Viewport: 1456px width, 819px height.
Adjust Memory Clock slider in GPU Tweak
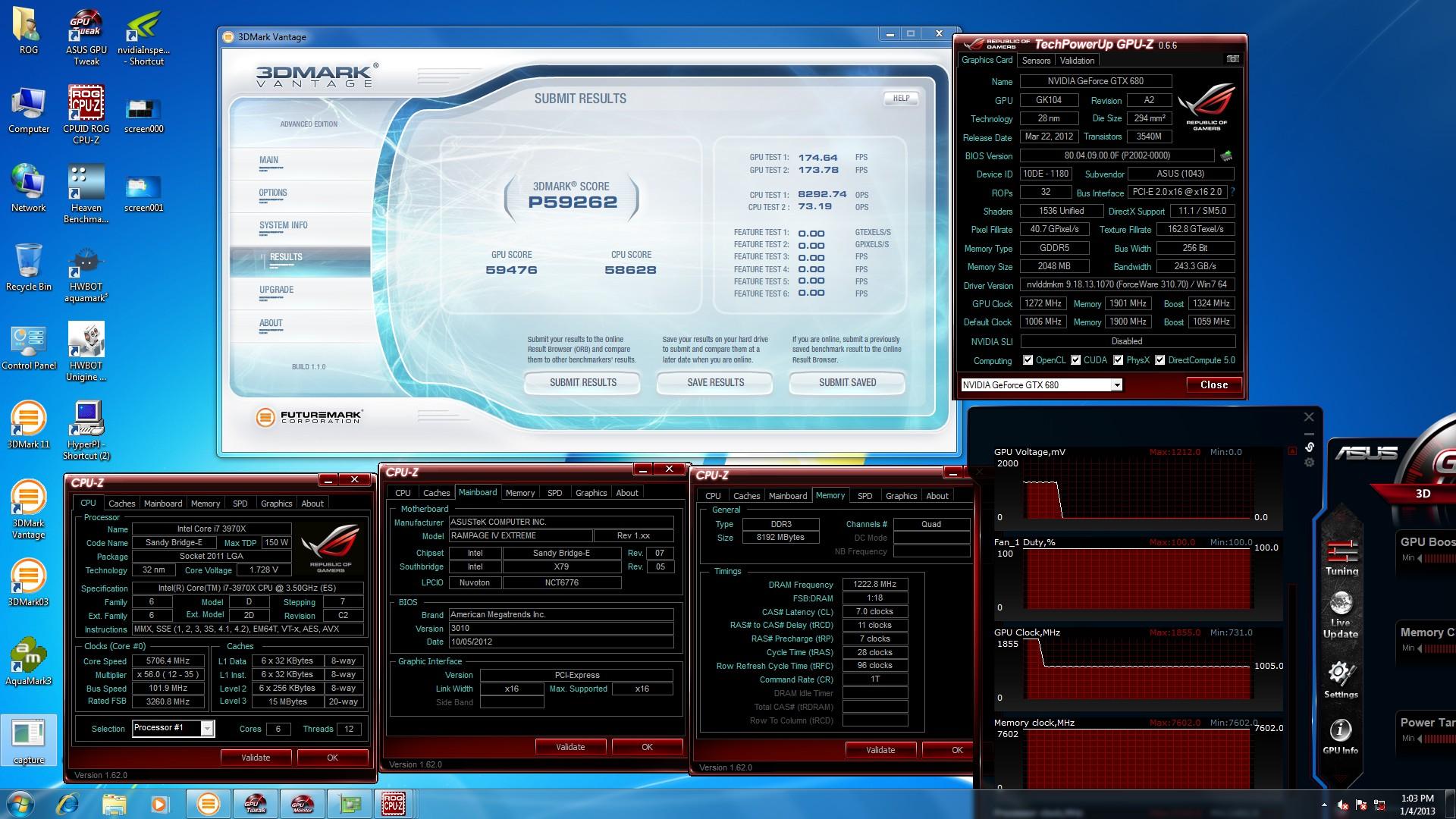tap(1440, 648)
